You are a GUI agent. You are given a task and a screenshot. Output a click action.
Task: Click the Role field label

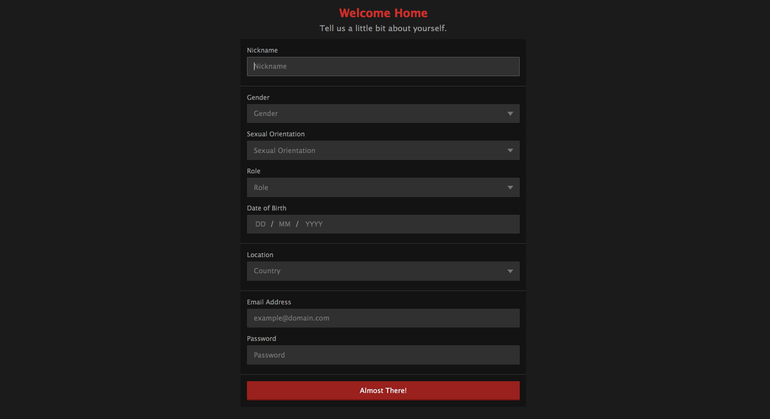(253, 171)
